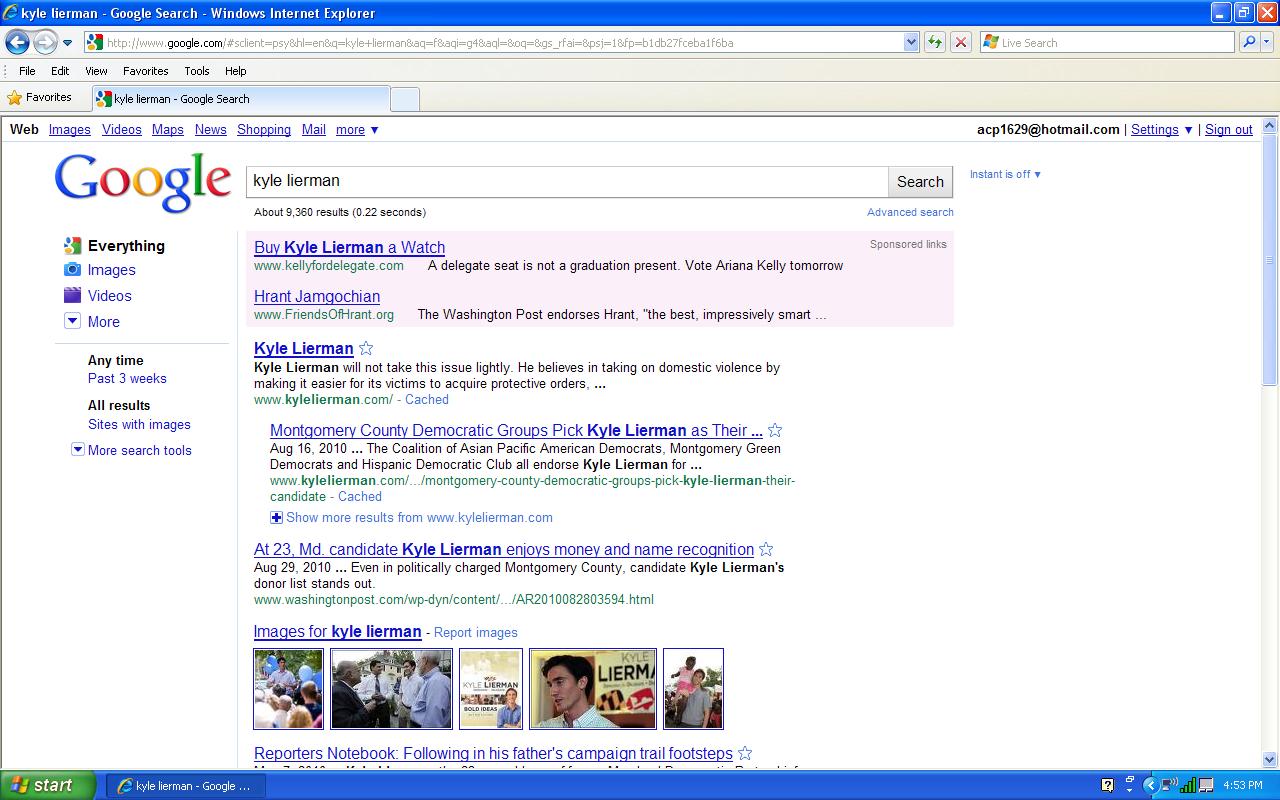The image size is (1280, 800).
Task: Open Google News link
Action: (x=210, y=129)
